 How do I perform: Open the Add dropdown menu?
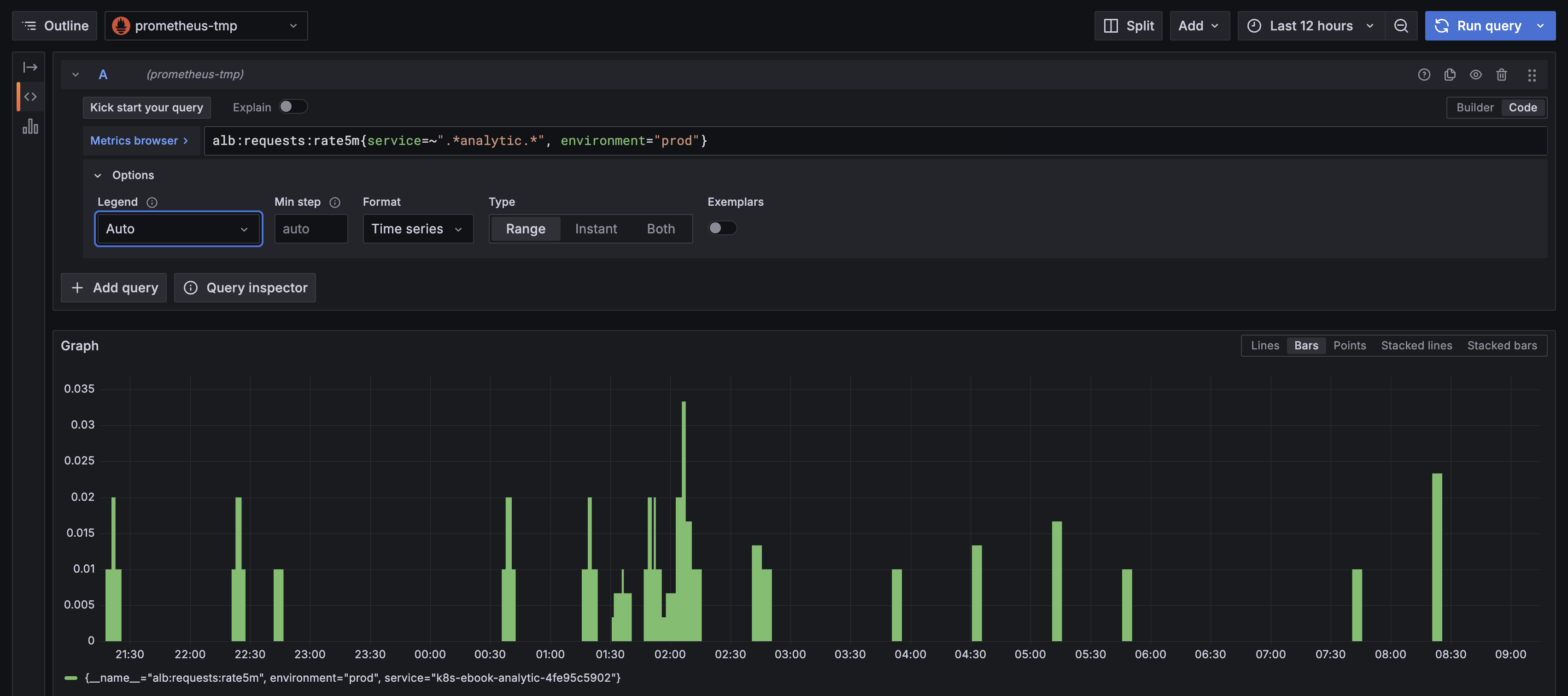(1199, 26)
